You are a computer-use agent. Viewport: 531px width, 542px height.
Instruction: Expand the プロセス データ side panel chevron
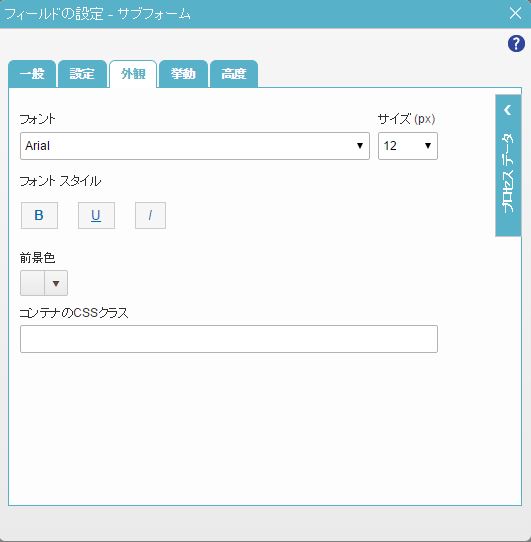tap(507, 110)
